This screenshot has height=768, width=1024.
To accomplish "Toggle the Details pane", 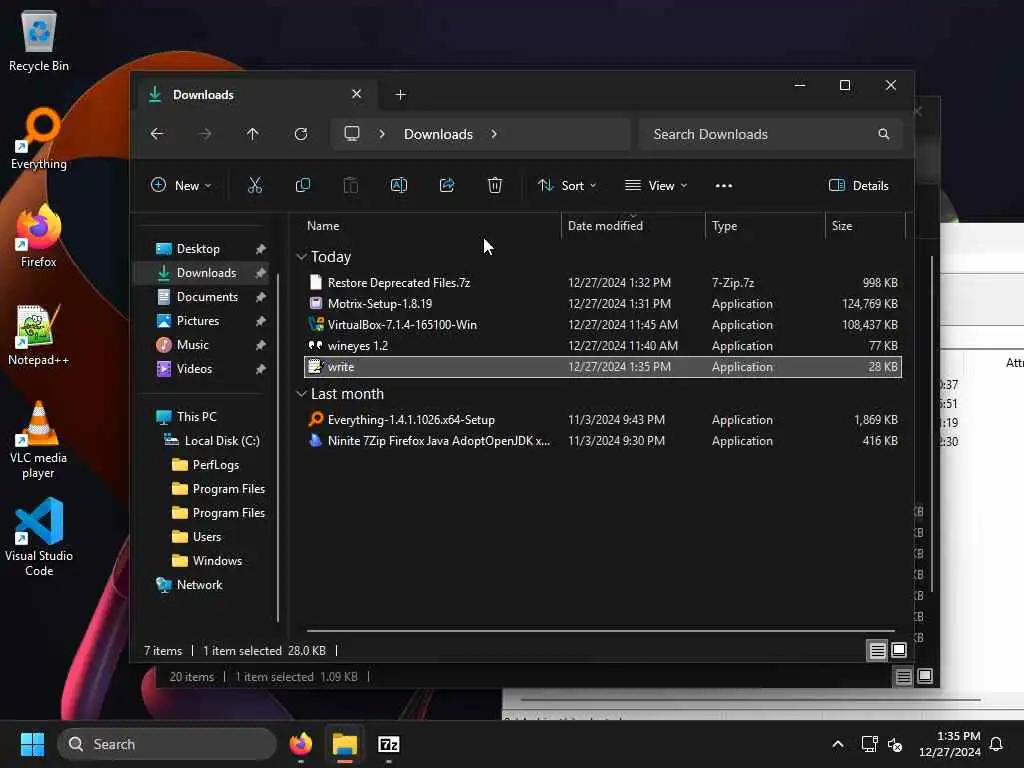I will [x=858, y=185].
